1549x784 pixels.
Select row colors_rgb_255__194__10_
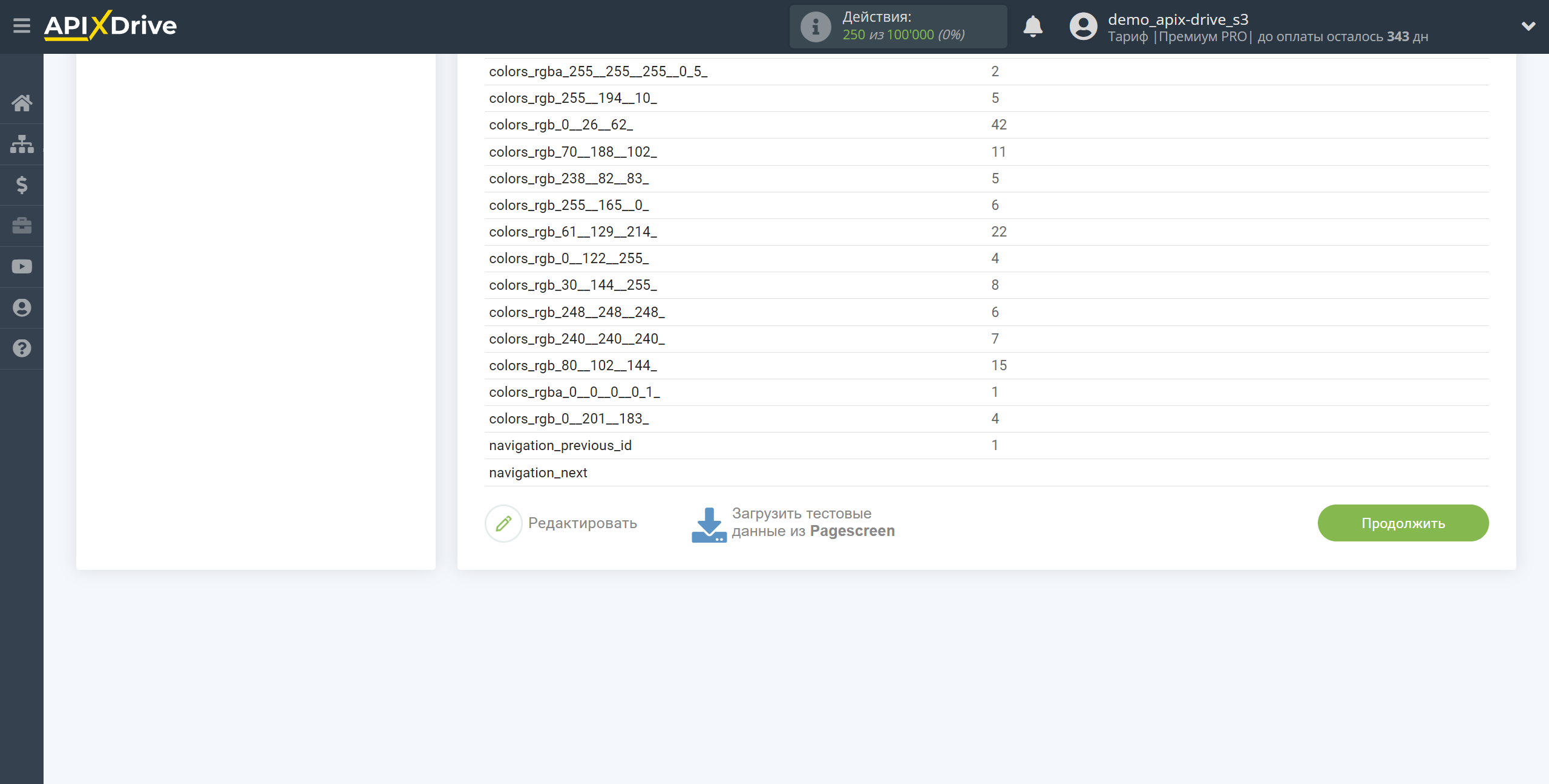tap(986, 98)
